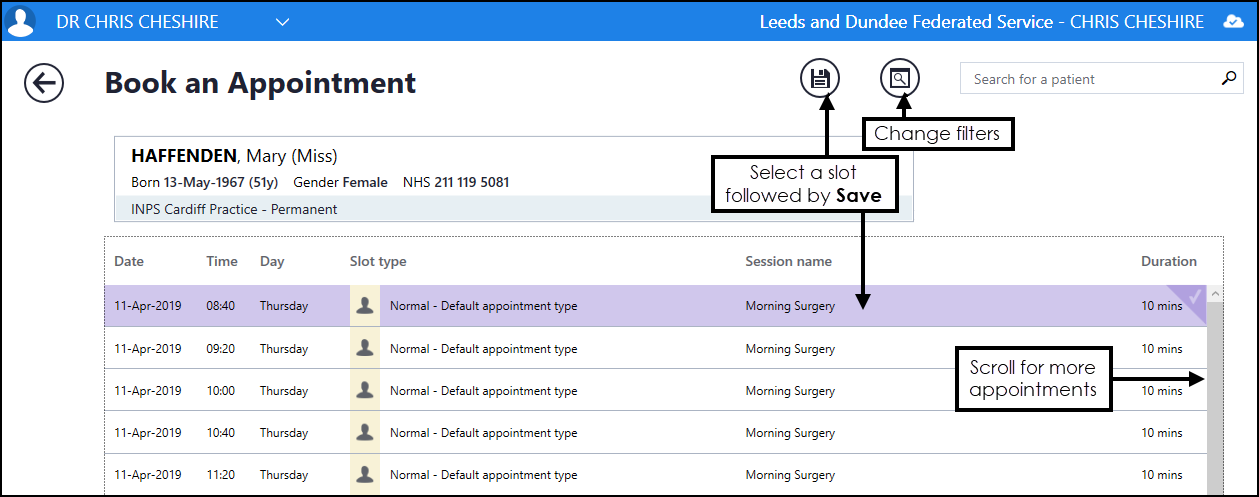Sort by the Date column header
Screen dimensions: 1259x497
[x=129, y=261]
